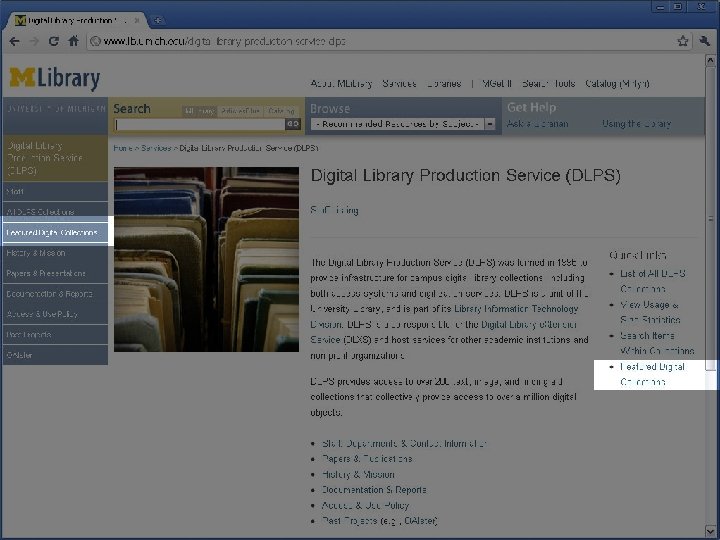Click Staff, Departments & Contact Information link
The image size is (720, 540).
[x=404, y=444]
